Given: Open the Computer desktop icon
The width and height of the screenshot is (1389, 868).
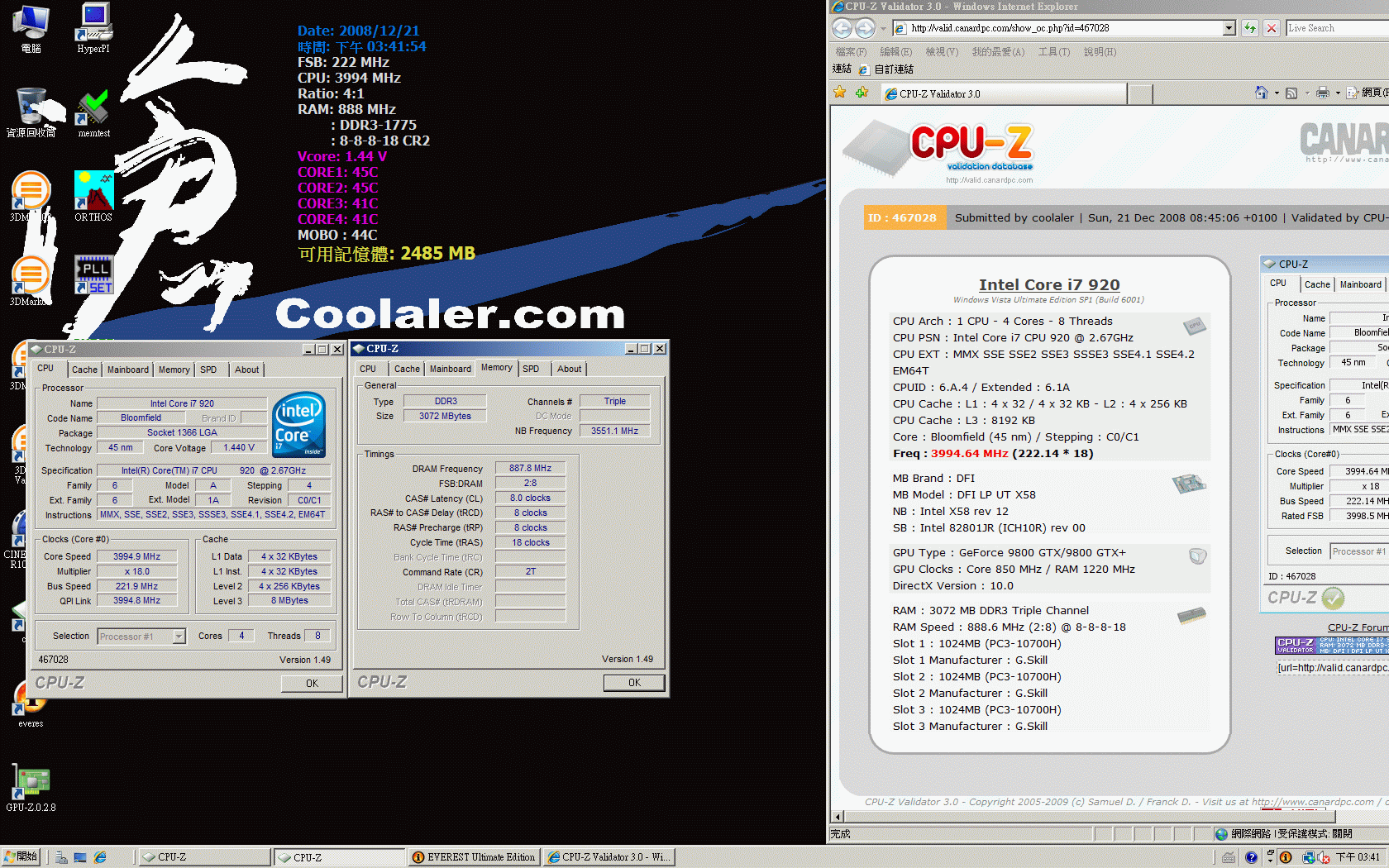Looking at the screenshot, I should [31, 27].
